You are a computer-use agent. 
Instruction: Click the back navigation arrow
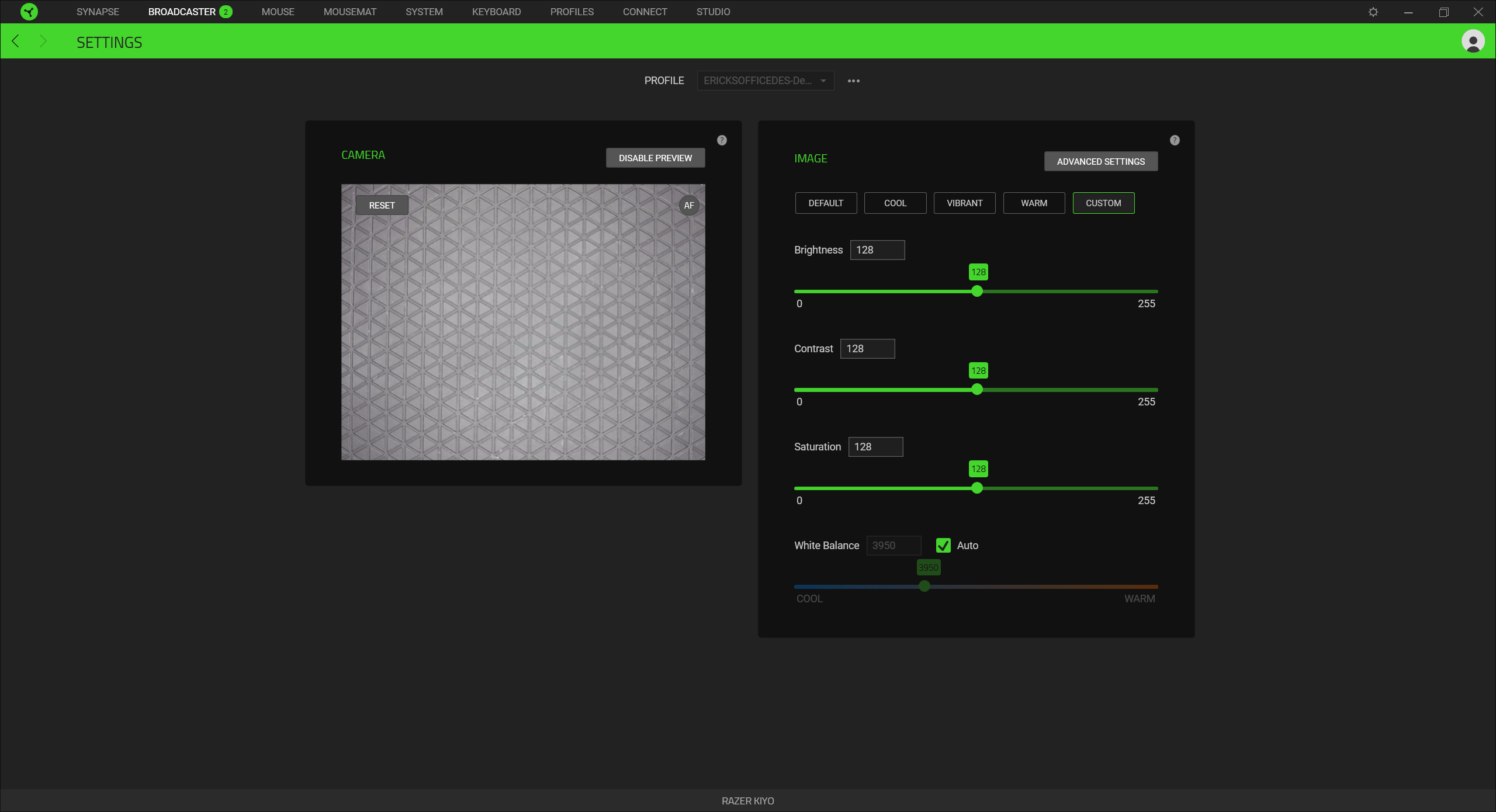tap(15, 41)
